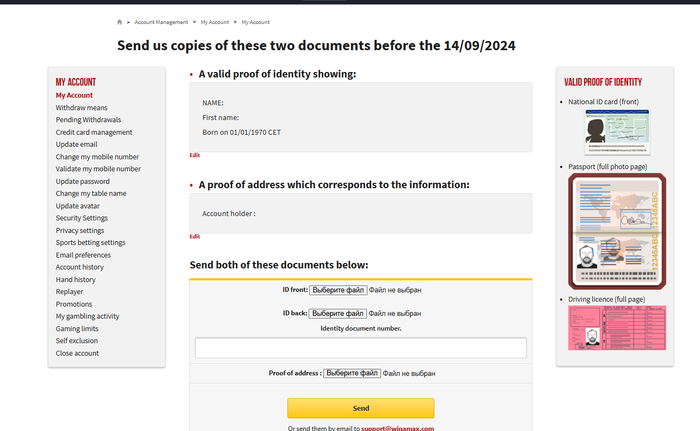
Task: Edit the proof of identity details
Action: [195, 155]
